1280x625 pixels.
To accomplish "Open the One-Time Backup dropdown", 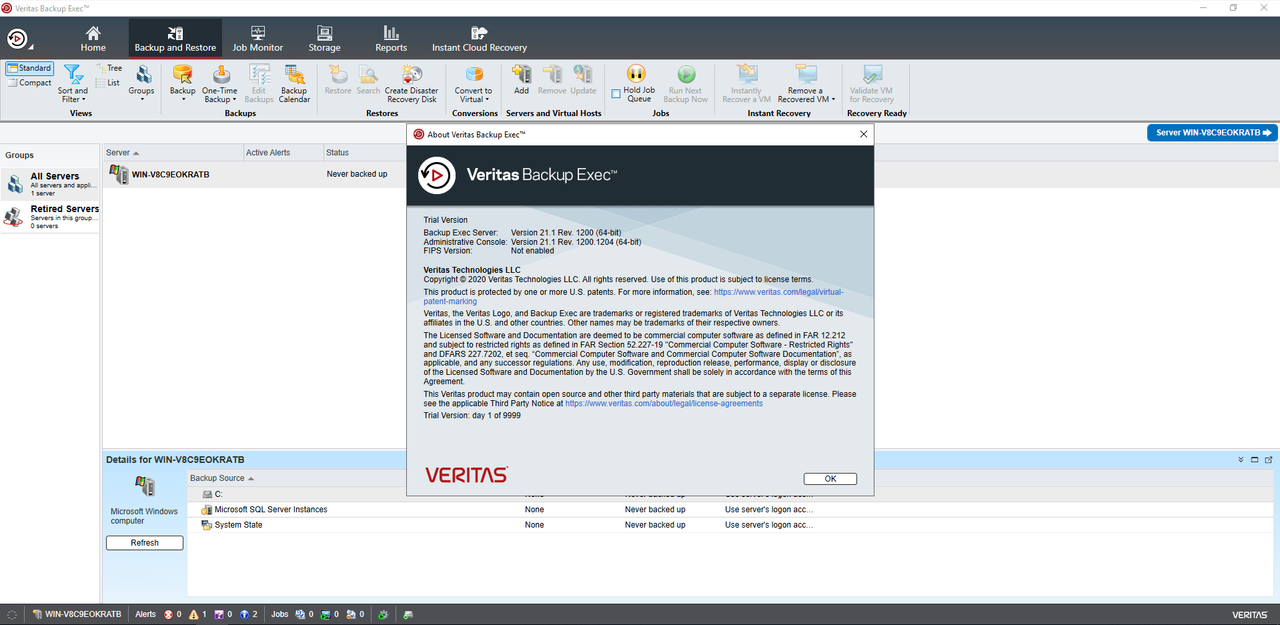I will pos(220,83).
